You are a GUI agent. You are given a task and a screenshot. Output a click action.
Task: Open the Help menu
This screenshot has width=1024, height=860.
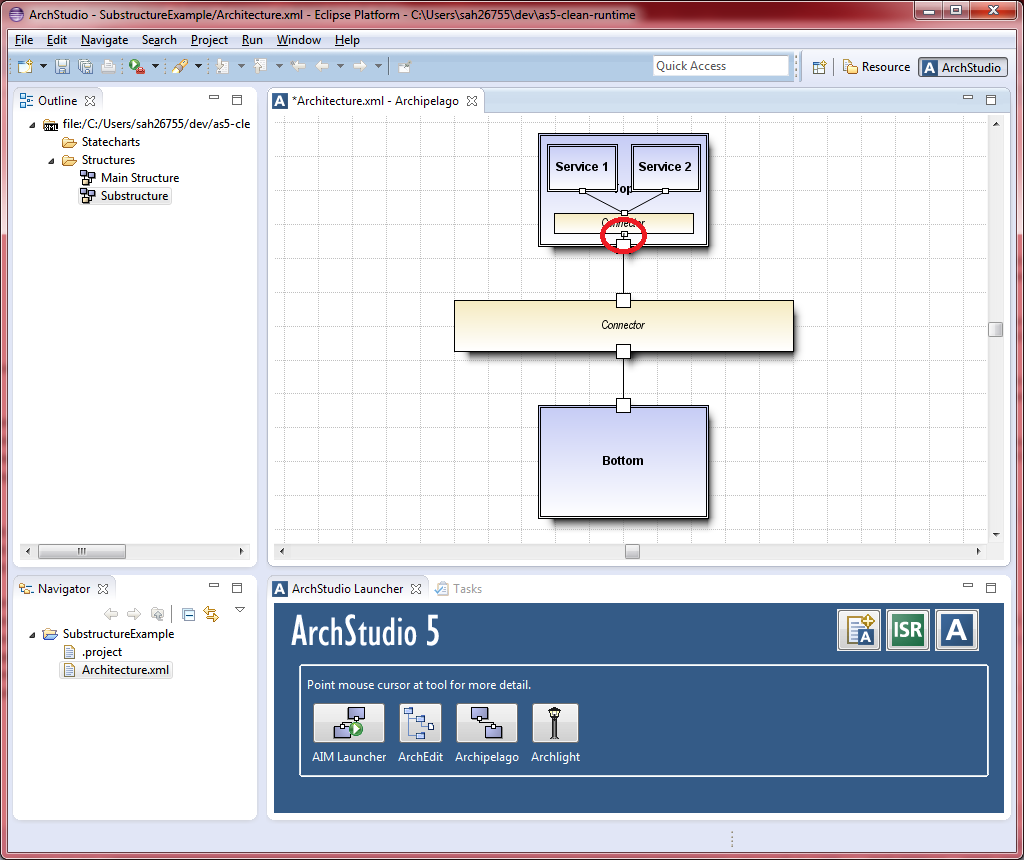point(347,40)
